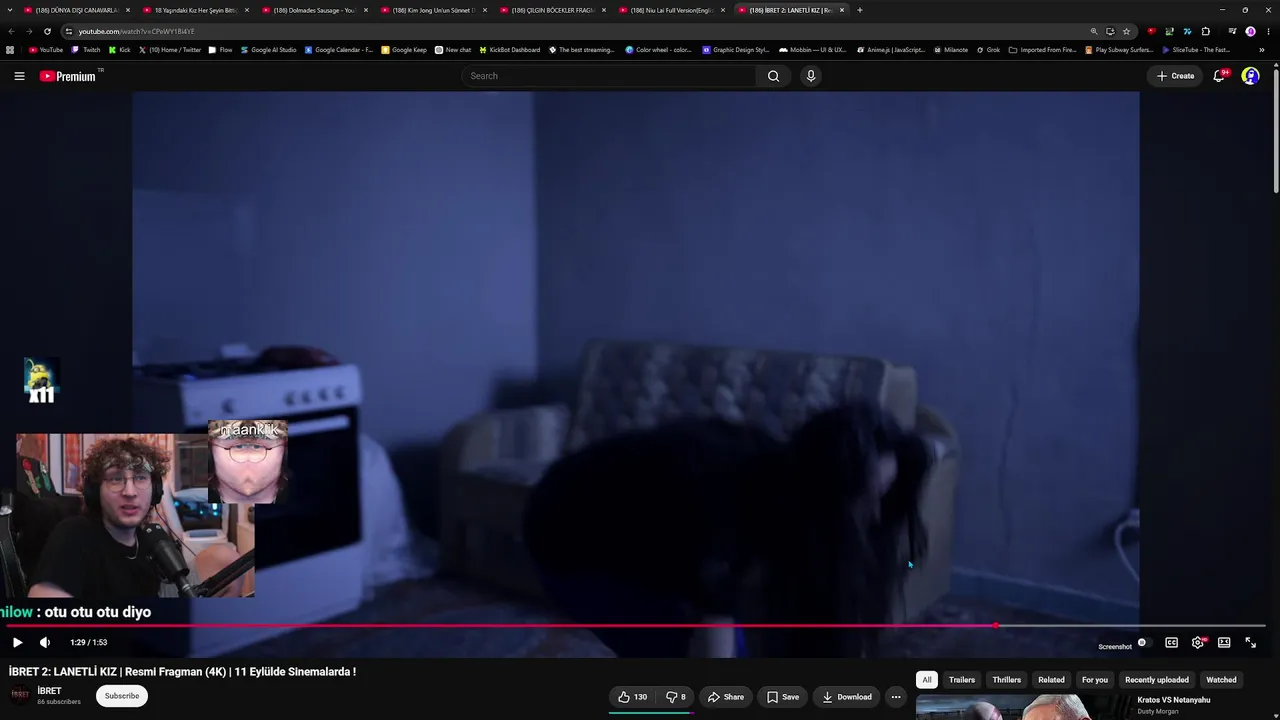Select the Watched filter chip
This screenshot has width=1280, height=720.
click(x=1221, y=680)
